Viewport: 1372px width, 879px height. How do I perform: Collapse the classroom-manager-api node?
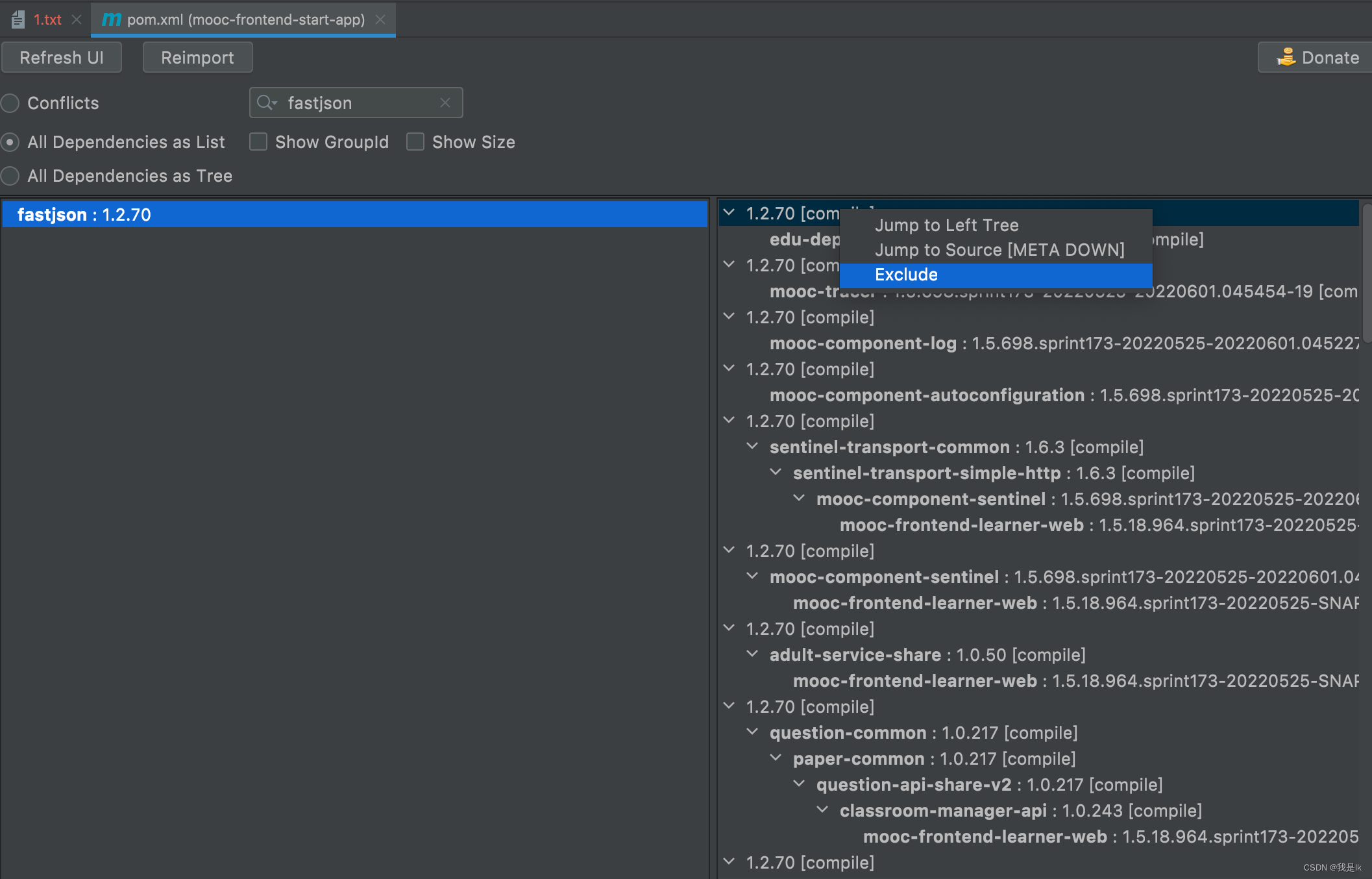point(822,810)
